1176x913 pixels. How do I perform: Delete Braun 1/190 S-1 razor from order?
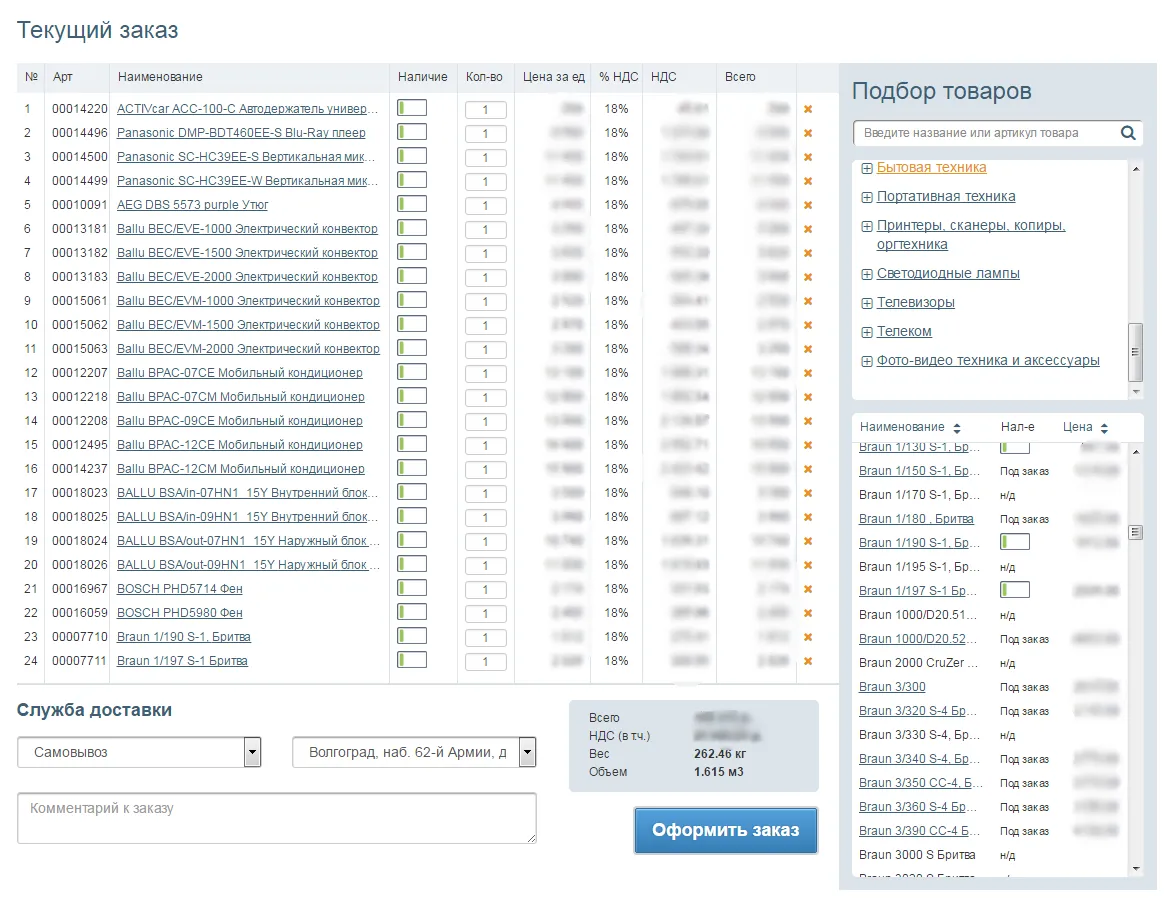click(808, 638)
